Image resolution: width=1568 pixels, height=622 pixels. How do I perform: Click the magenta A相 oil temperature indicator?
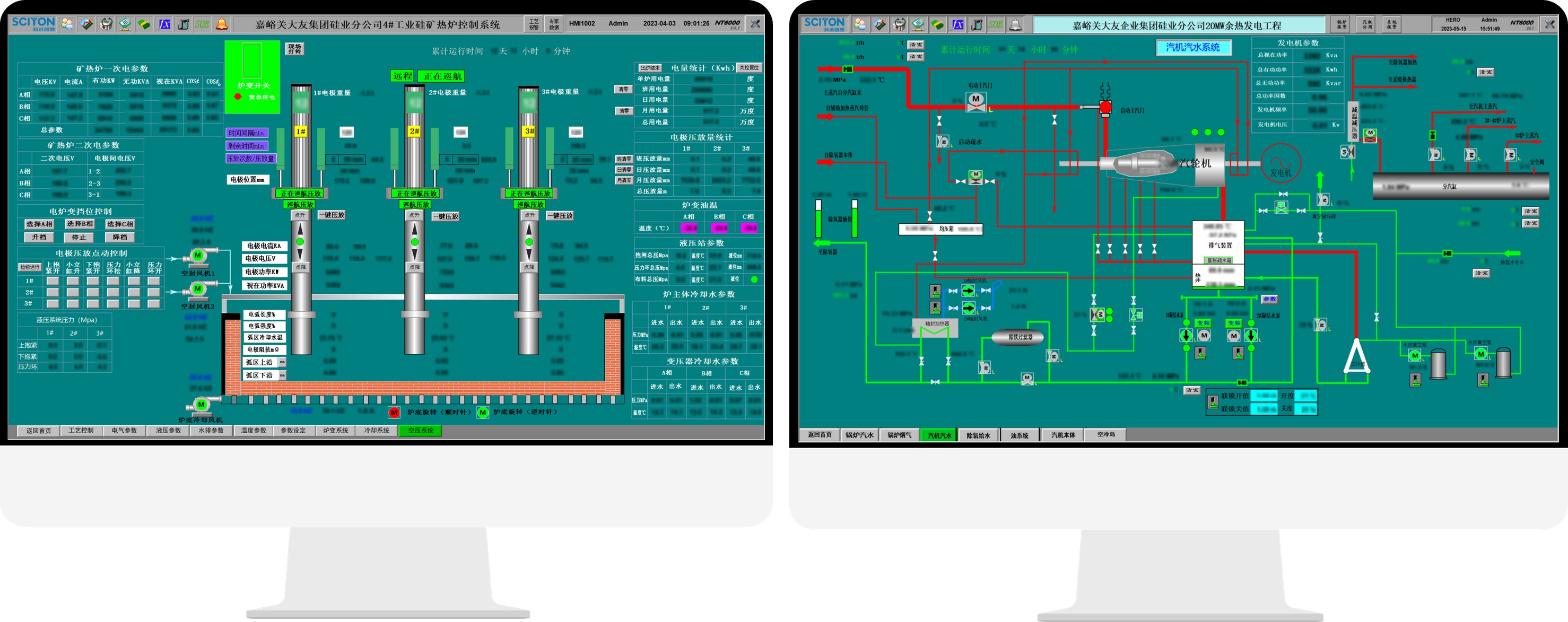tap(689, 228)
